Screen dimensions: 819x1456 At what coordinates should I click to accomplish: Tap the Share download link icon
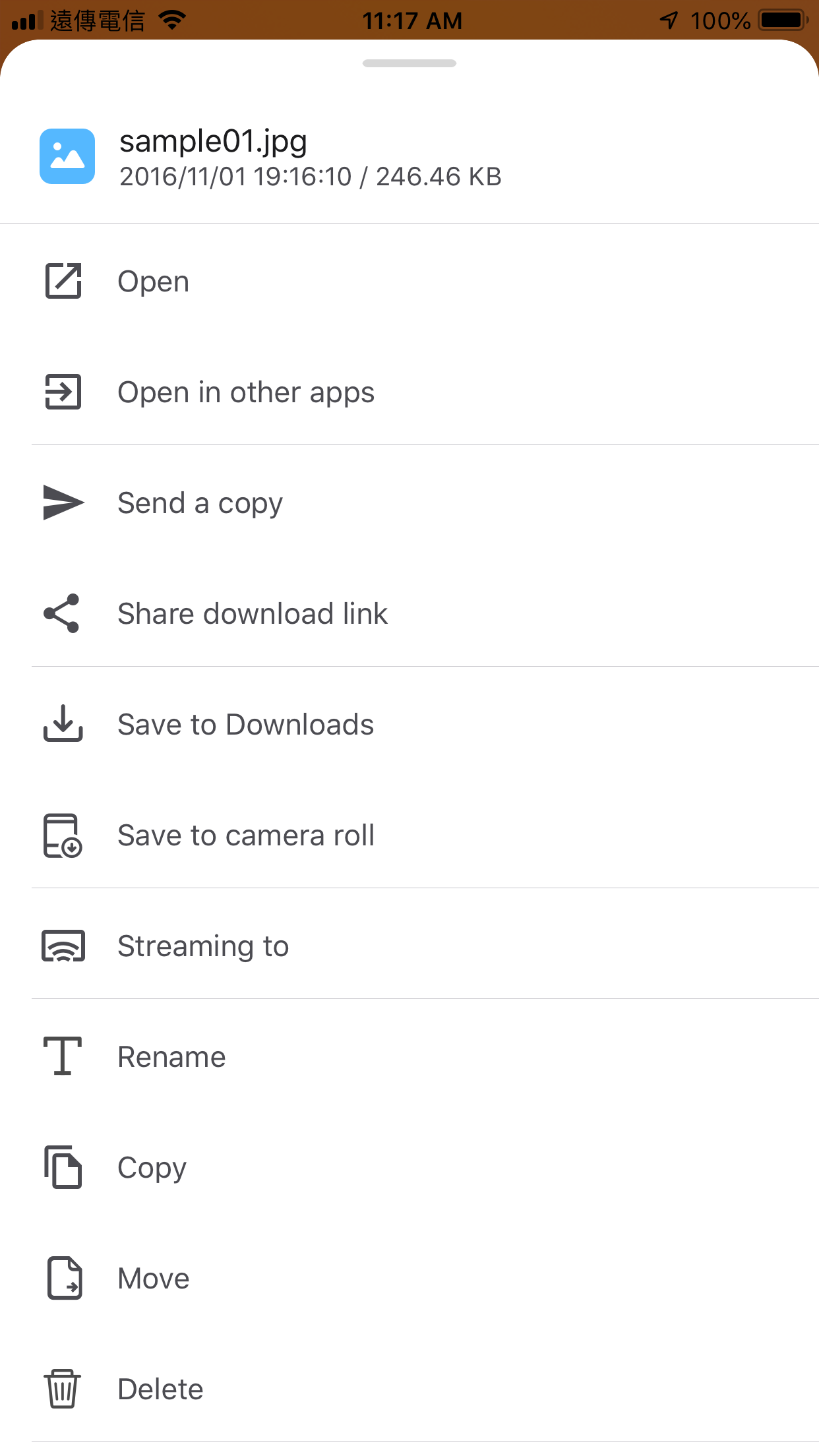(x=62, y=613)
